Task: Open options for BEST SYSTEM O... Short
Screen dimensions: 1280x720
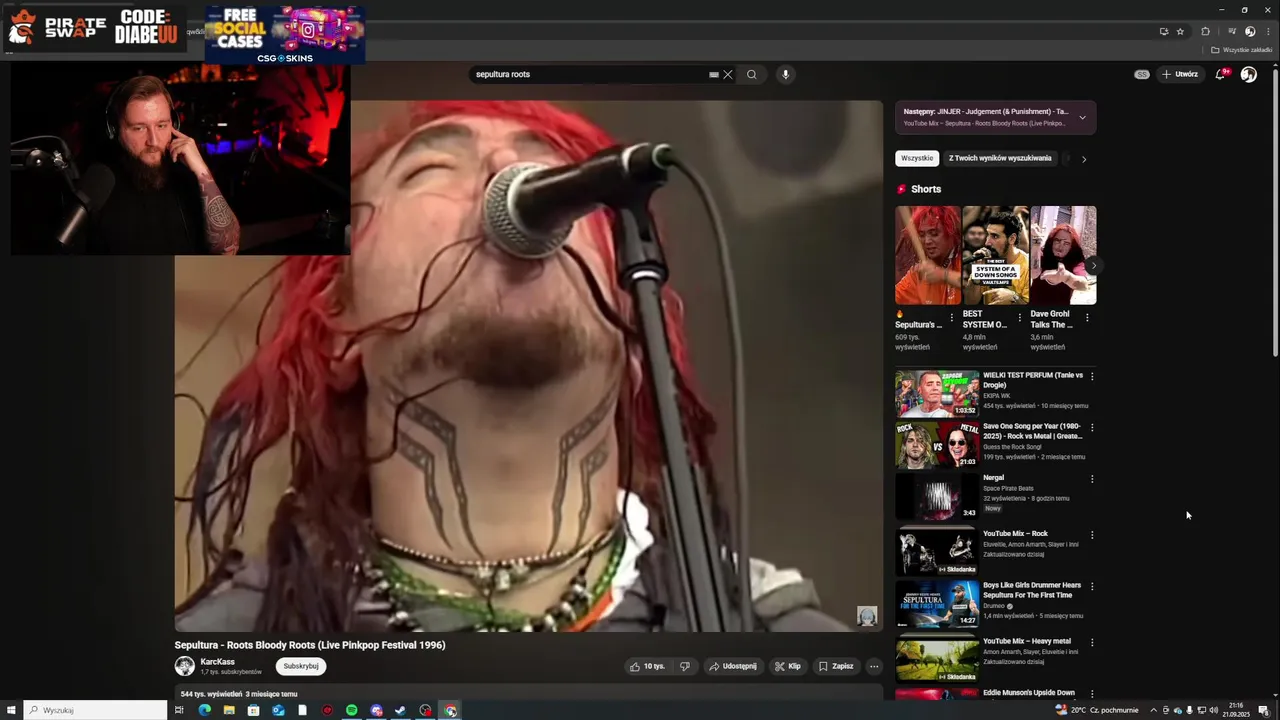Action: pos(1019,318)
